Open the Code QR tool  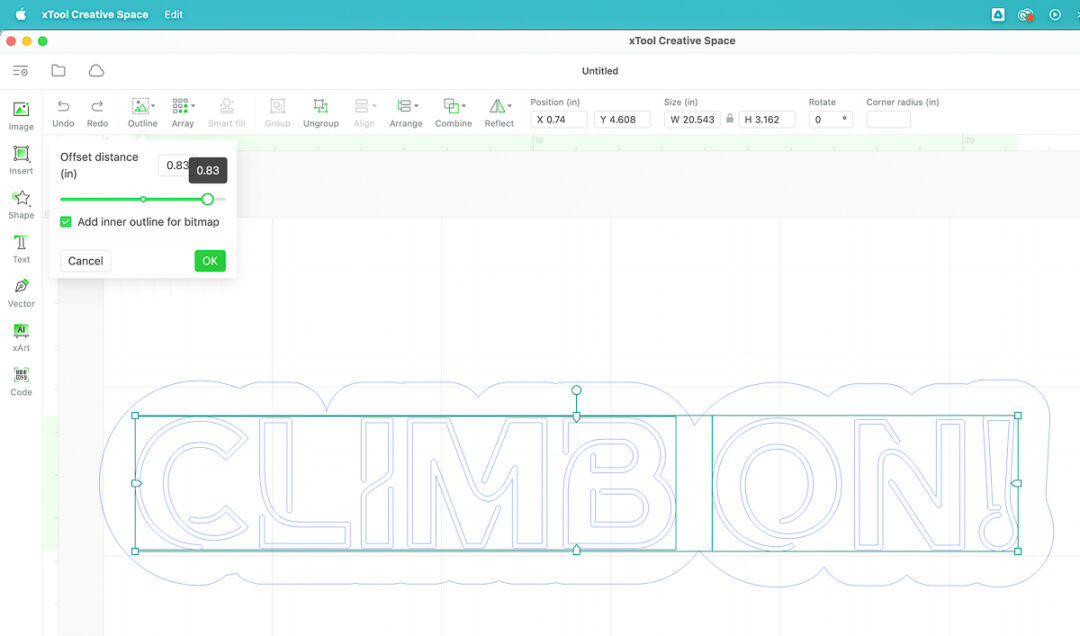coord(21,379)
